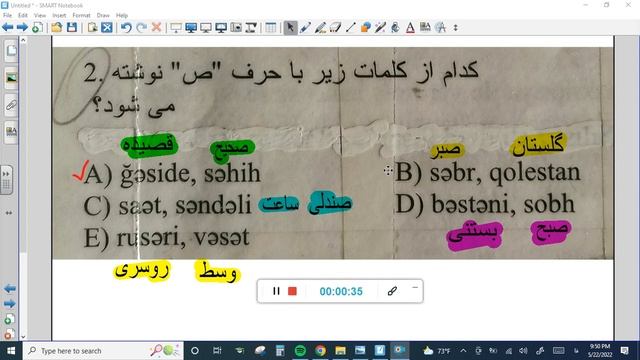The image size is (640, 360).
Task: Click the weather 73°F taskbar widget
Action: pos(436,351)
